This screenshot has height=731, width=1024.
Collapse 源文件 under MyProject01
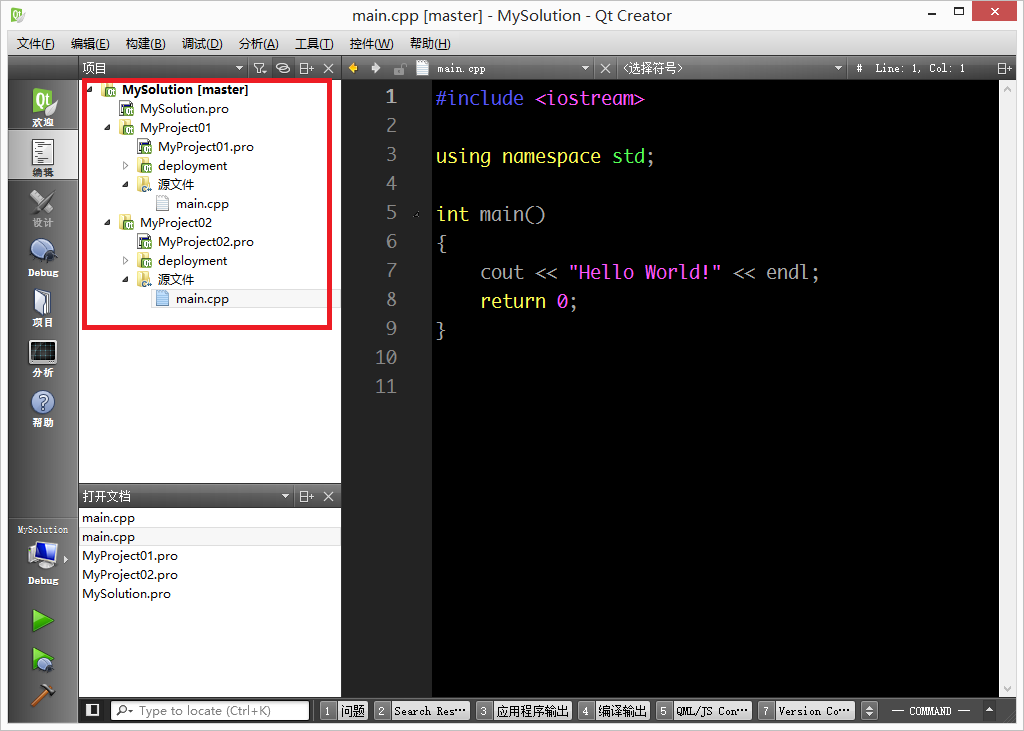coord(125,184)
